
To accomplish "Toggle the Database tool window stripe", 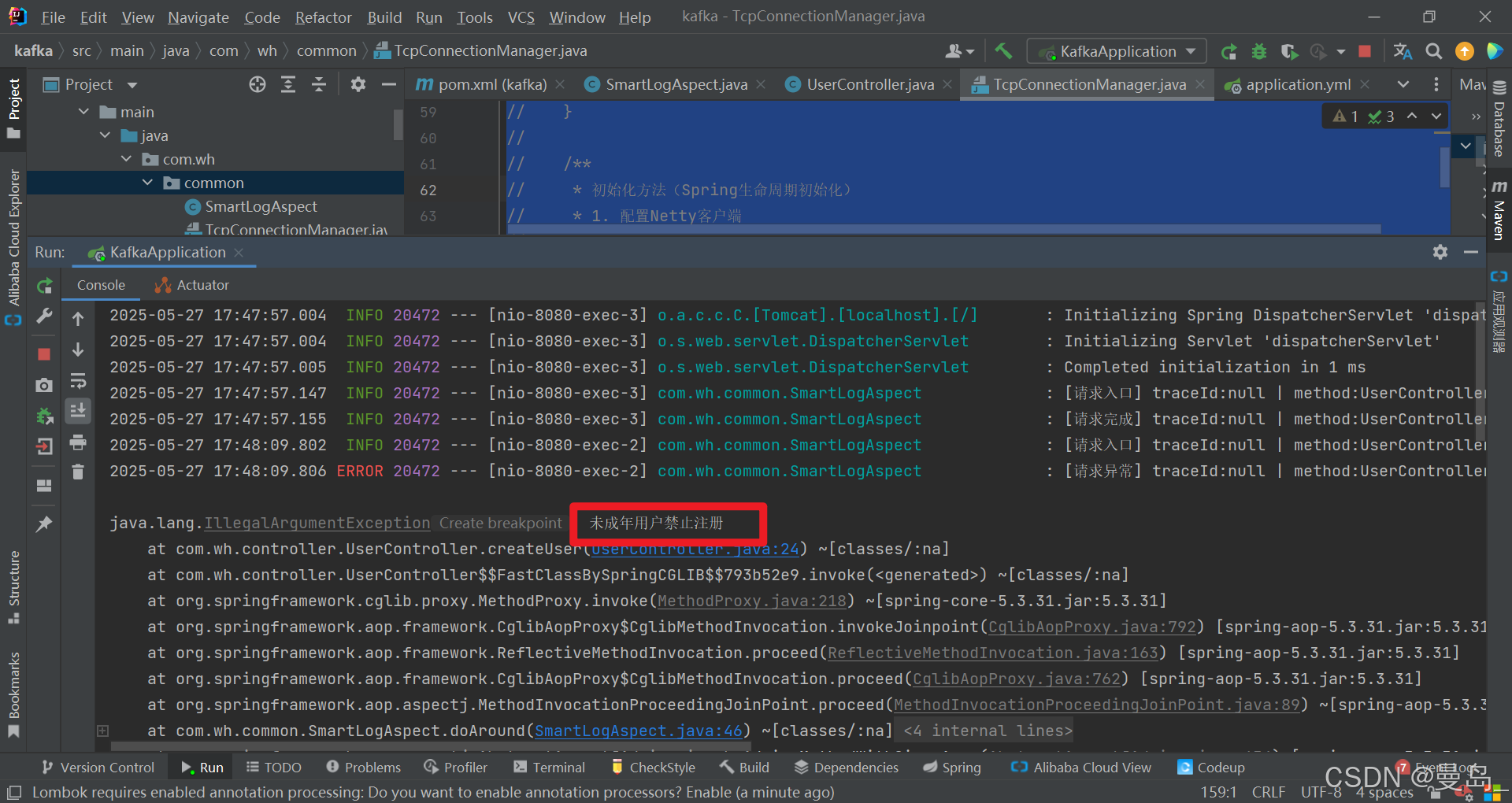I will (1499, 120).
